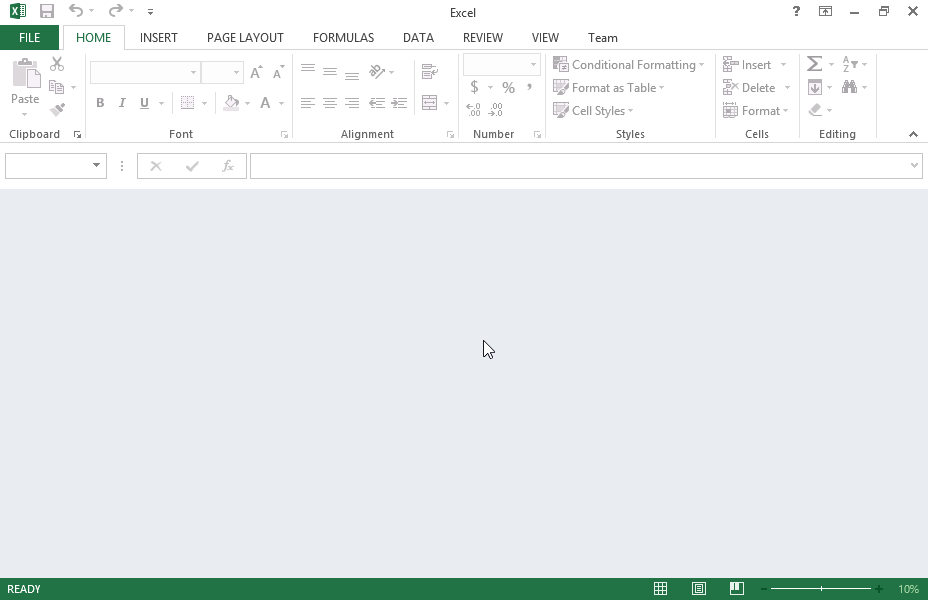Image resolution: width=928 pixels, height=600 pixels.
Task: Click the zoom slider in status bar
Action: coord(821,589)
